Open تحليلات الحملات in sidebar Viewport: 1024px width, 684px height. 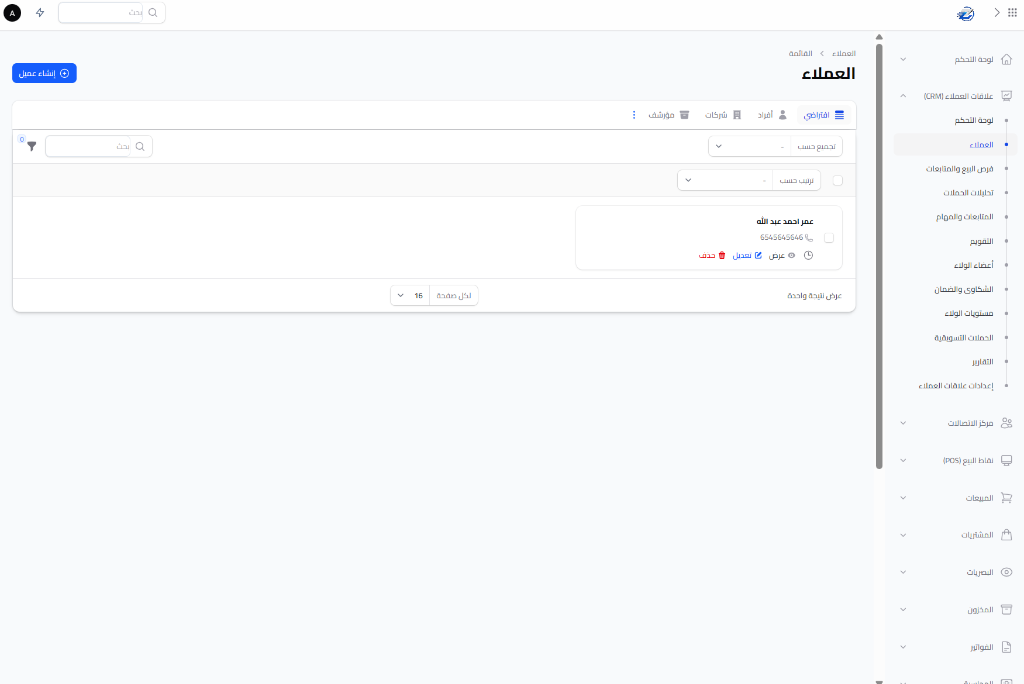[968, 193]
